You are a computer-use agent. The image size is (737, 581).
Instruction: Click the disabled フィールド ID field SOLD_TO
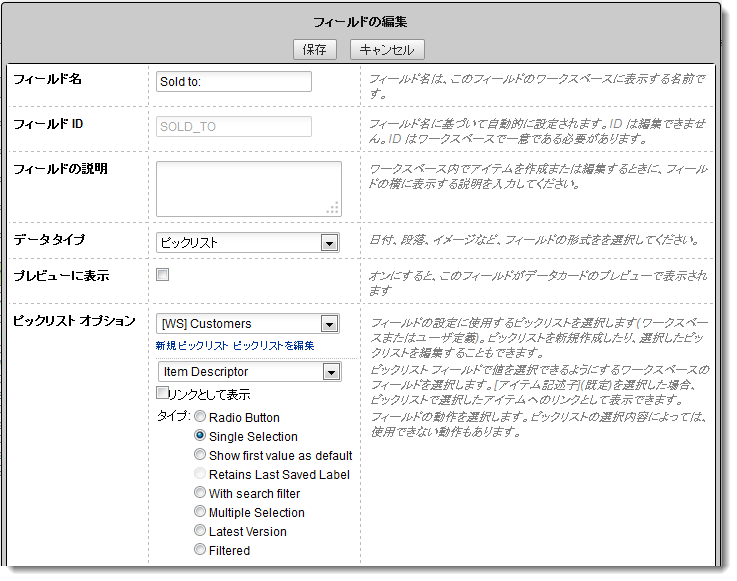click(x=234, y=126)
